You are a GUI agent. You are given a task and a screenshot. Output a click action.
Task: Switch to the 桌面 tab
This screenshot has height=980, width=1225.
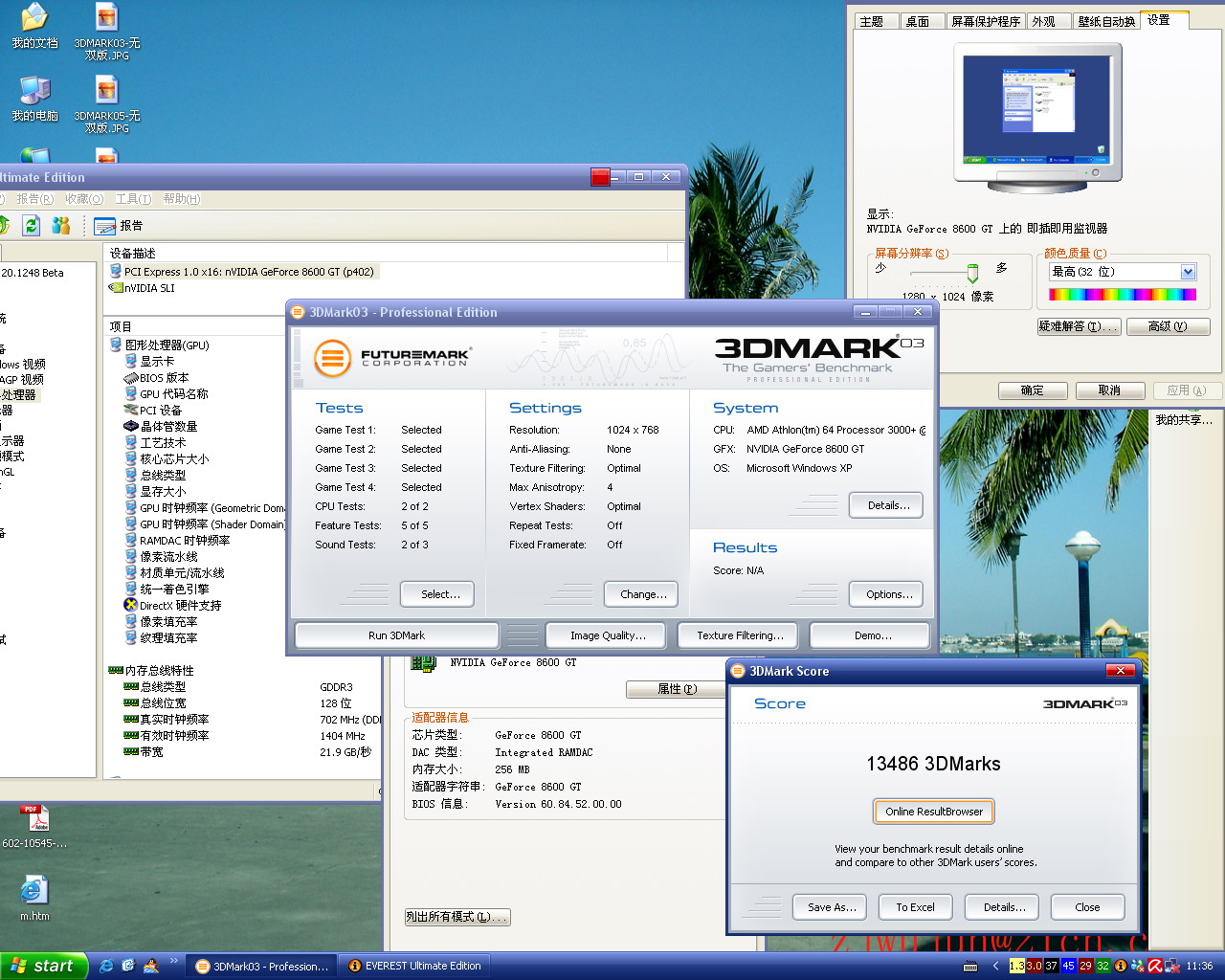click(917, 21)
